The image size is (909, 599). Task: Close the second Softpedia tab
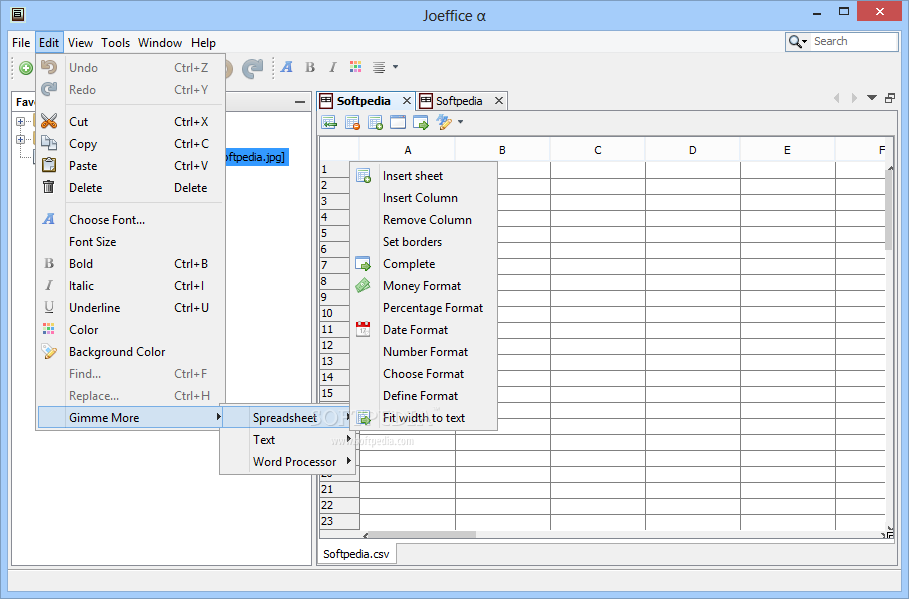tap(499, 101)
